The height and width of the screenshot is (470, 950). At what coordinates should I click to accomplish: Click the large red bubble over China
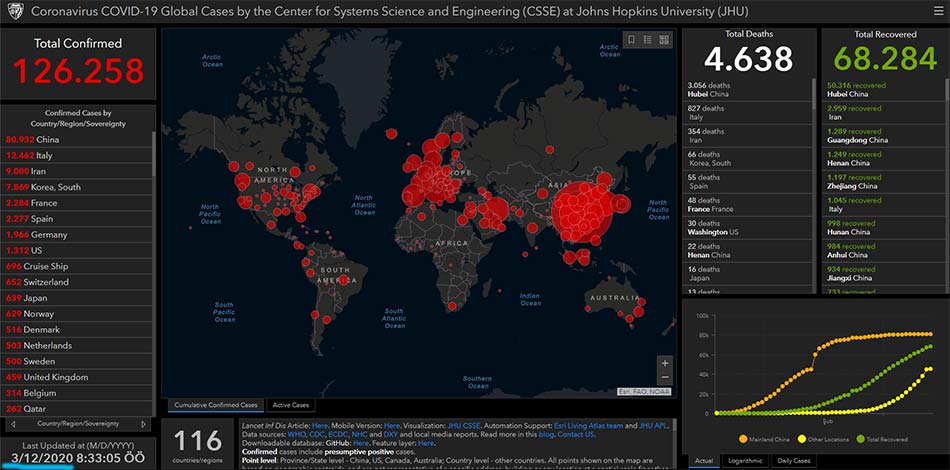(x=583, y=210)
